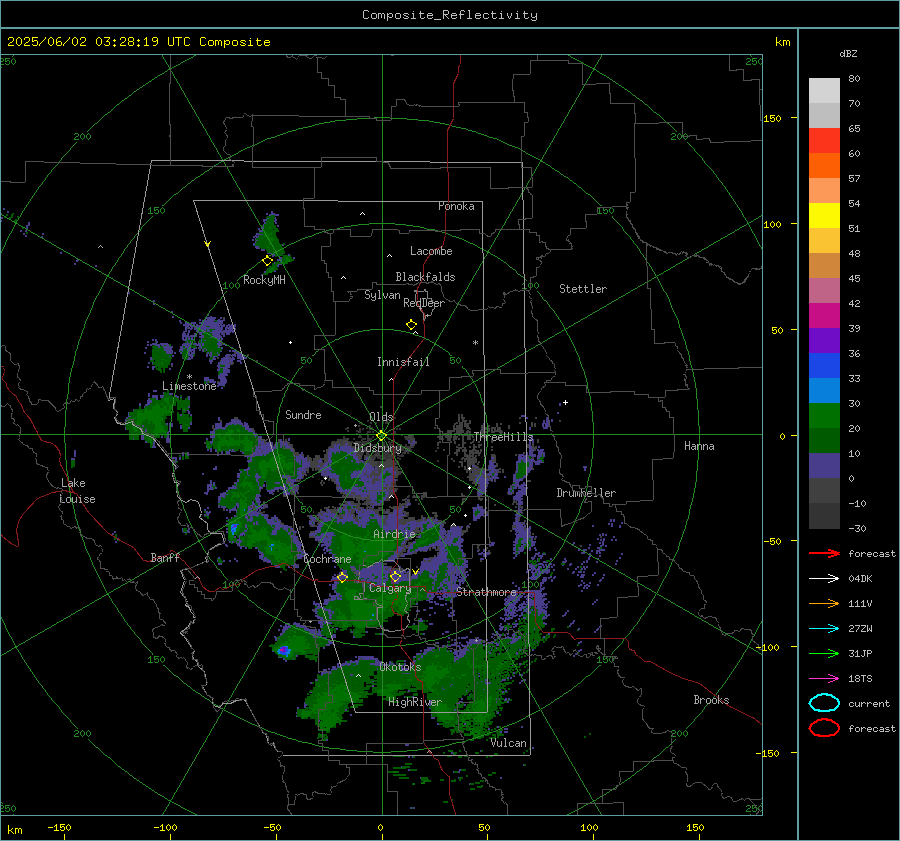Viewport: 900px width, 841px height.
Task: Click the HighRiver town label
Action: (415, 702)
